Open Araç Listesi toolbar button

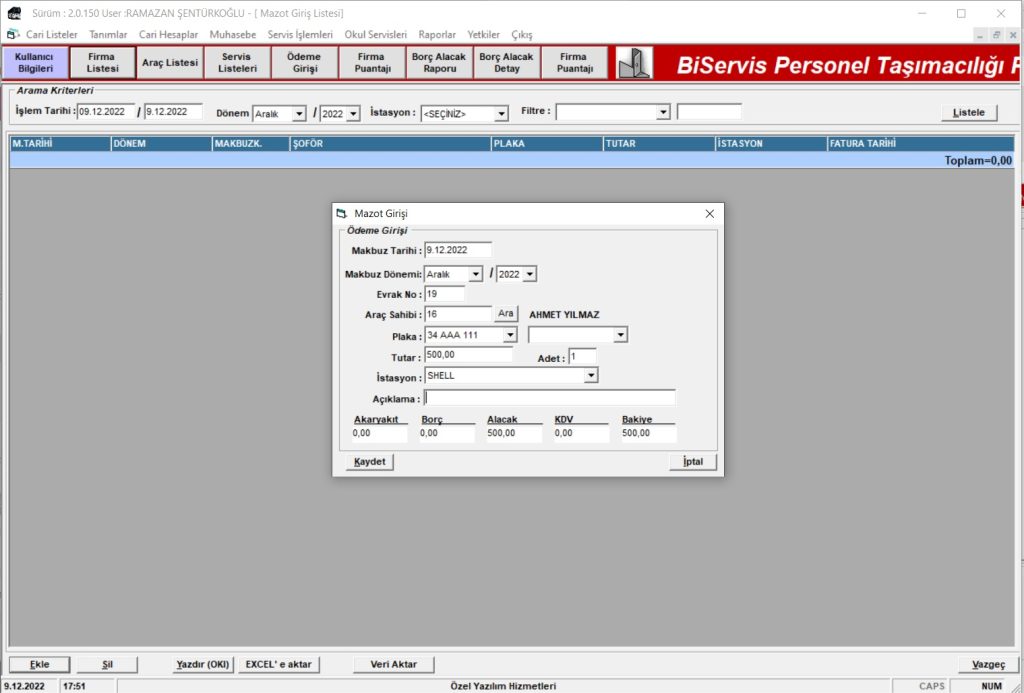coord(170,63)
